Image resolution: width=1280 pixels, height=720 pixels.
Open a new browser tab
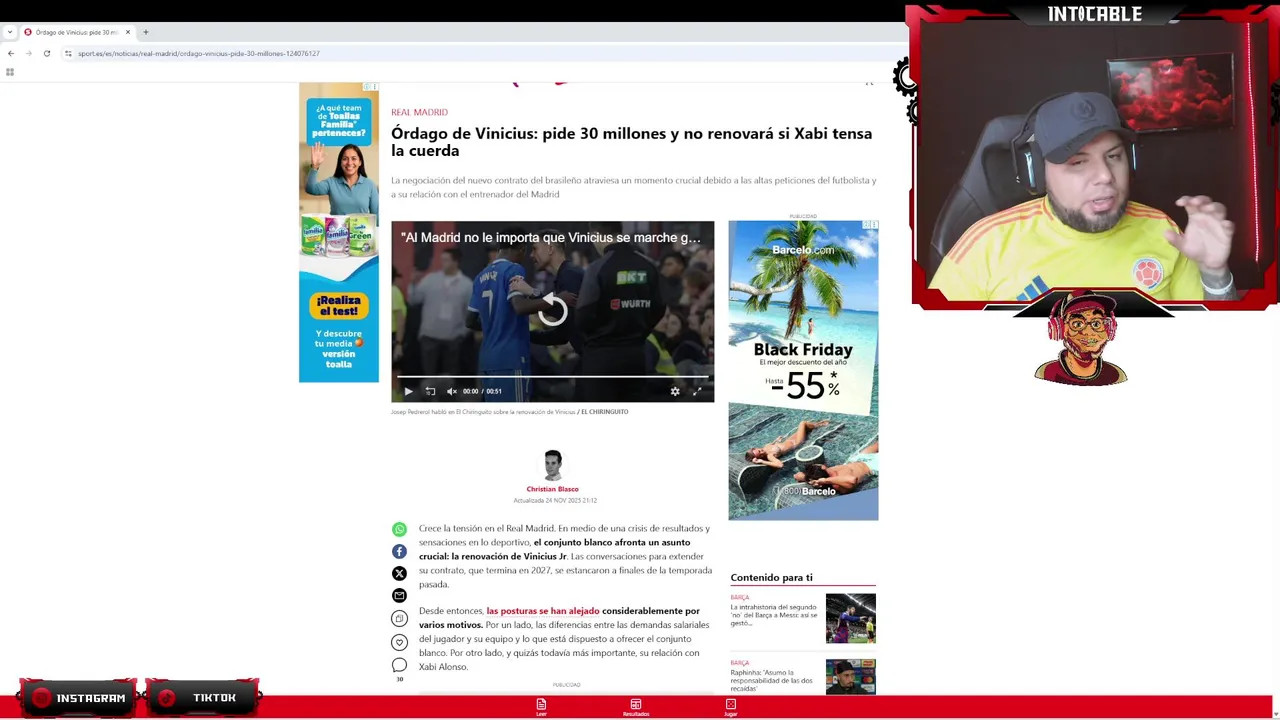[x=146, y=32]
